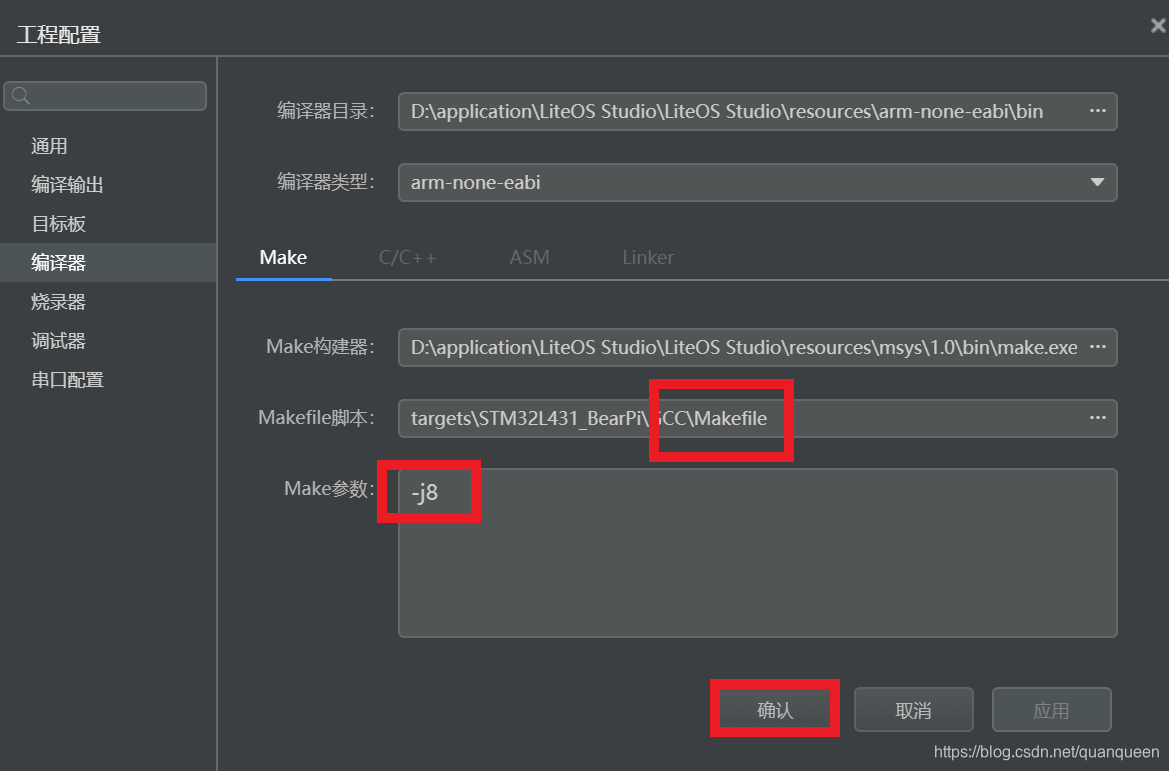This screenshot has width=1169, height=771.
Task: Click the Make参数 text area
Action: pyautogui.click(x=757, y=553)
